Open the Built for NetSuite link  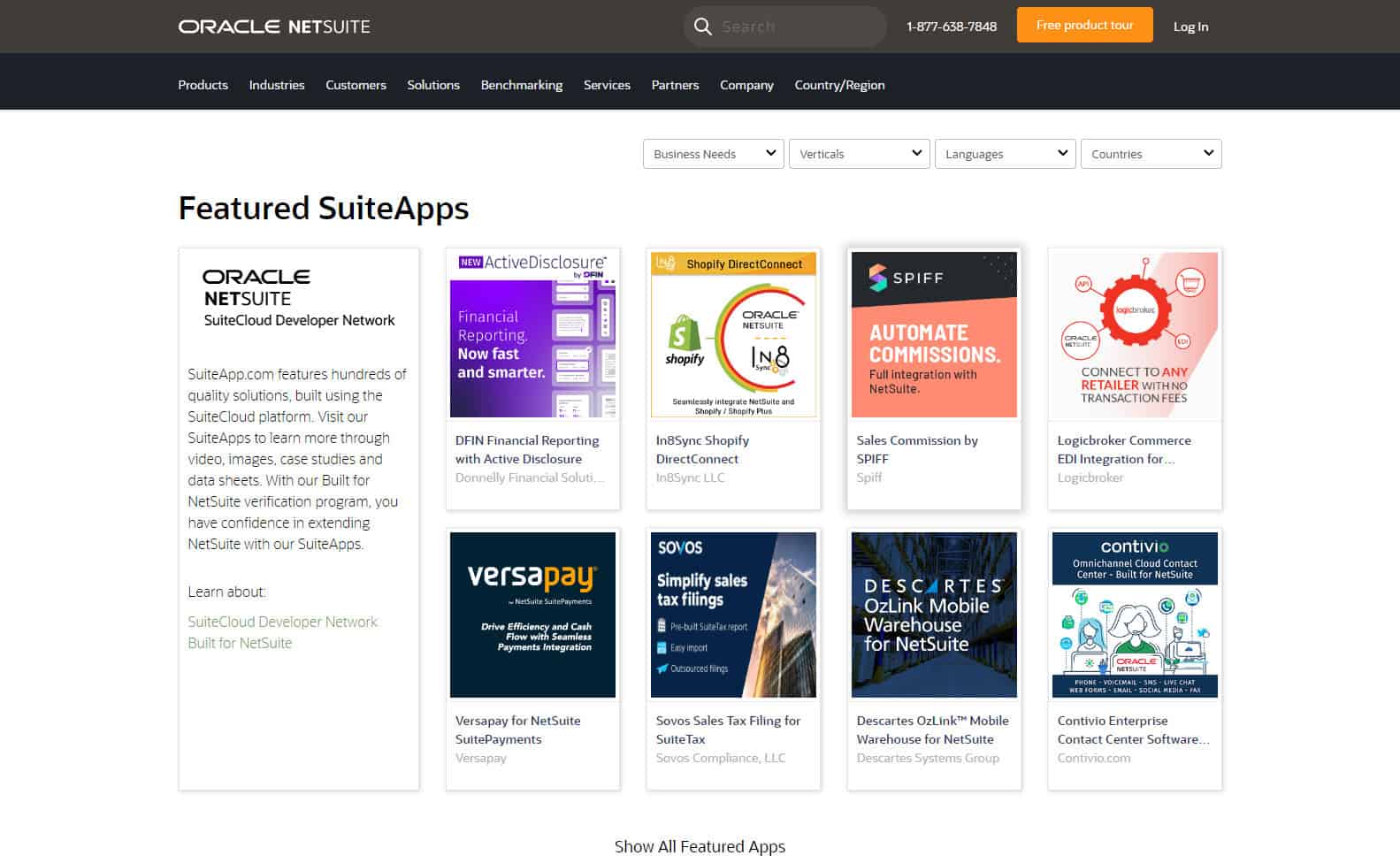pyautogui.click(x=240, y=643)
